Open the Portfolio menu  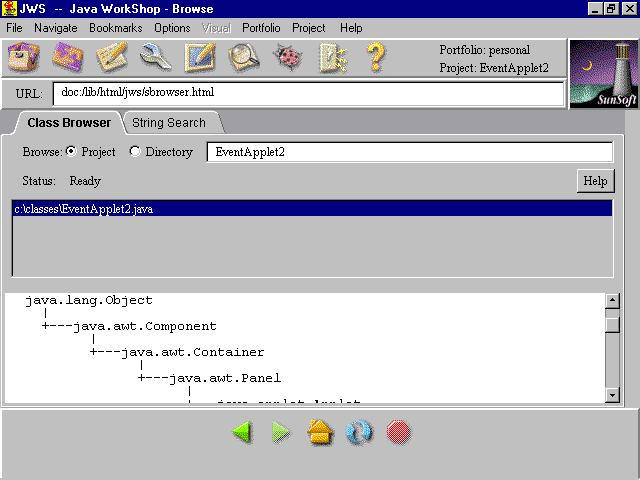pyautogui.click(x=261, y=28)
